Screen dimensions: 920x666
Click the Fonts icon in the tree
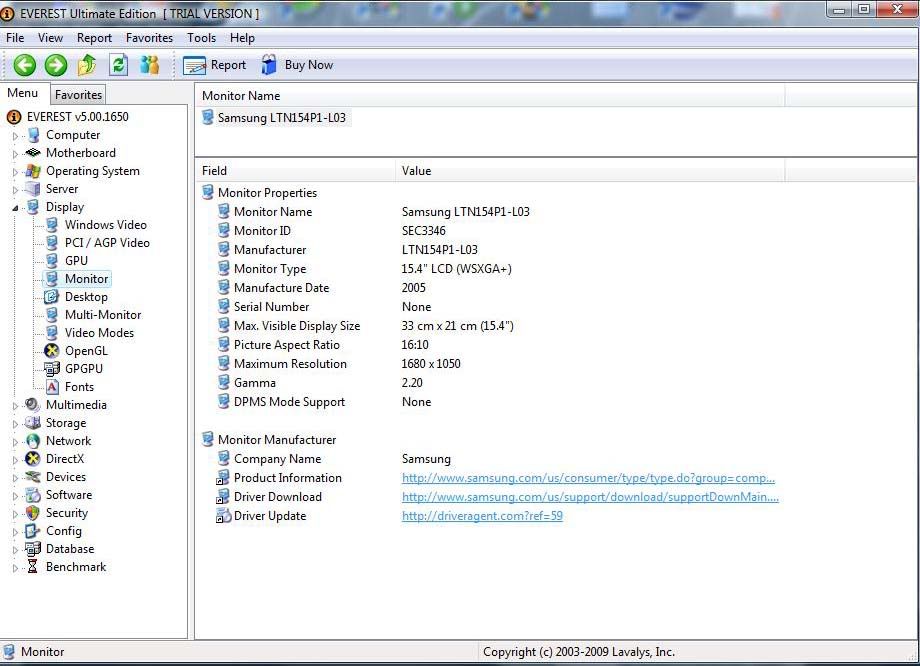pyautogui.click(x=52, y=387)
